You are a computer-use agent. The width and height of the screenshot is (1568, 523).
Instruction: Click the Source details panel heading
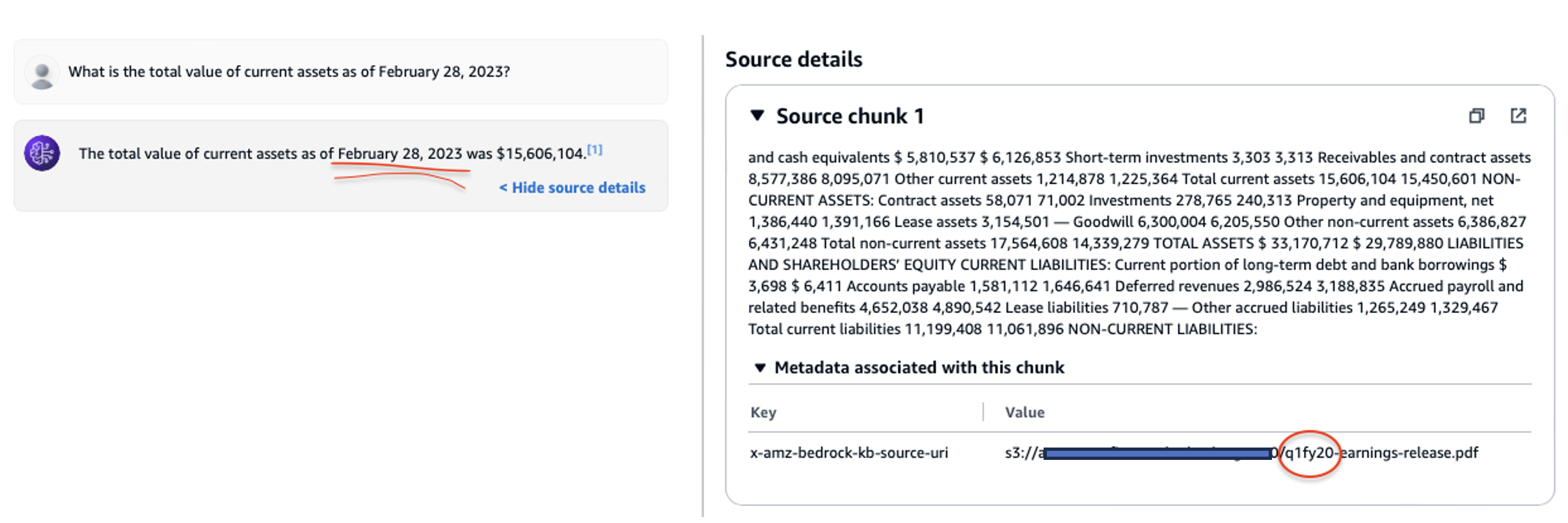(793, 60)
